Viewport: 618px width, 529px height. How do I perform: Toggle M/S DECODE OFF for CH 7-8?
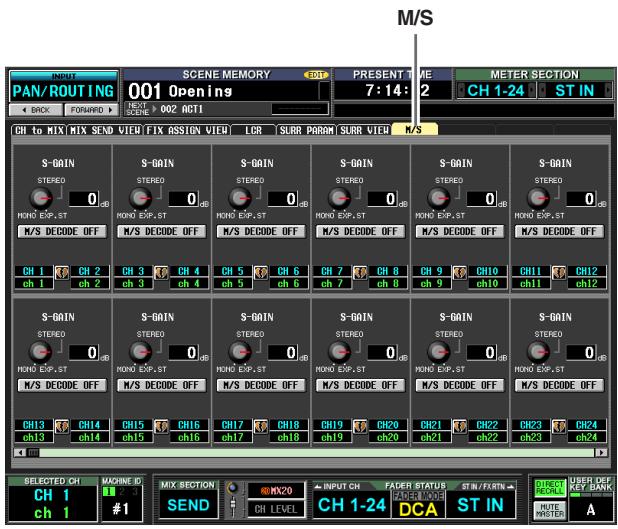(x=360, y=231)
